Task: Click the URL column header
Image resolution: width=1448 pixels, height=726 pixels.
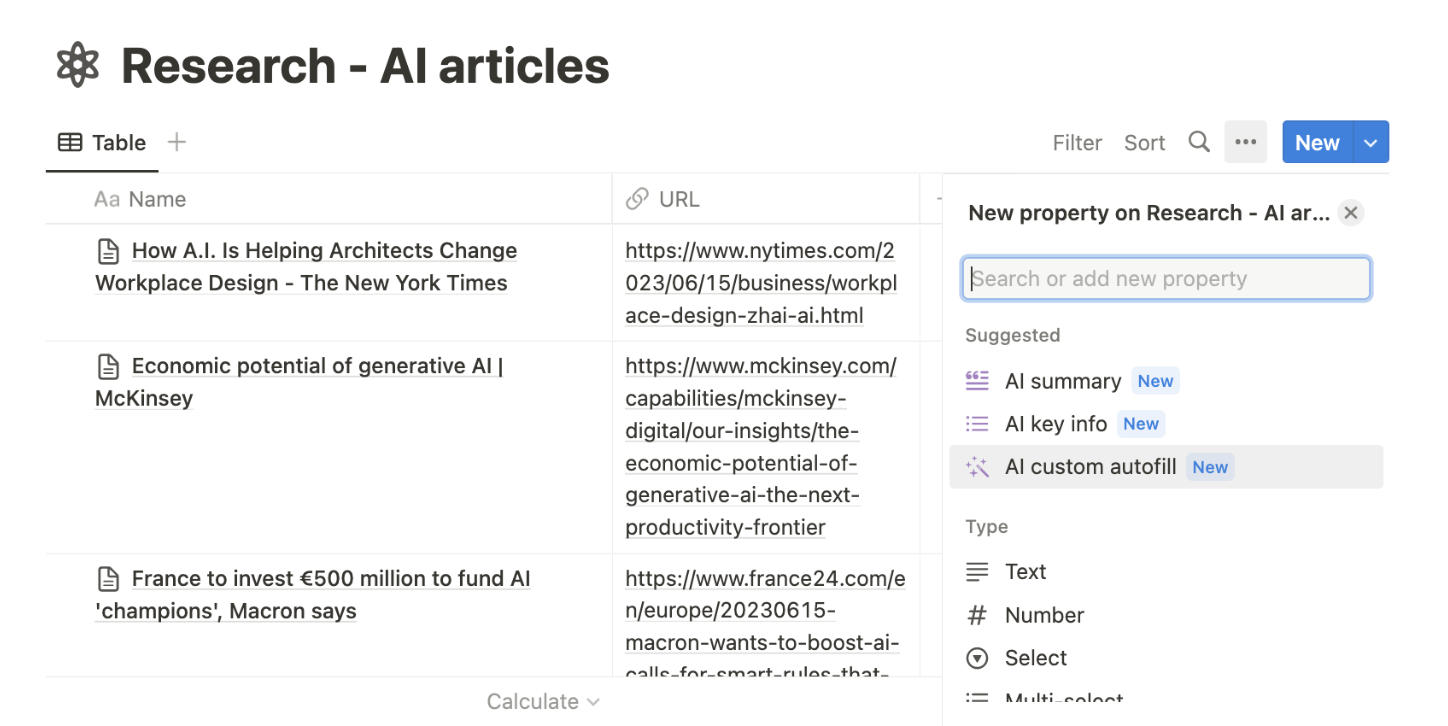Action: coord(678,199)
